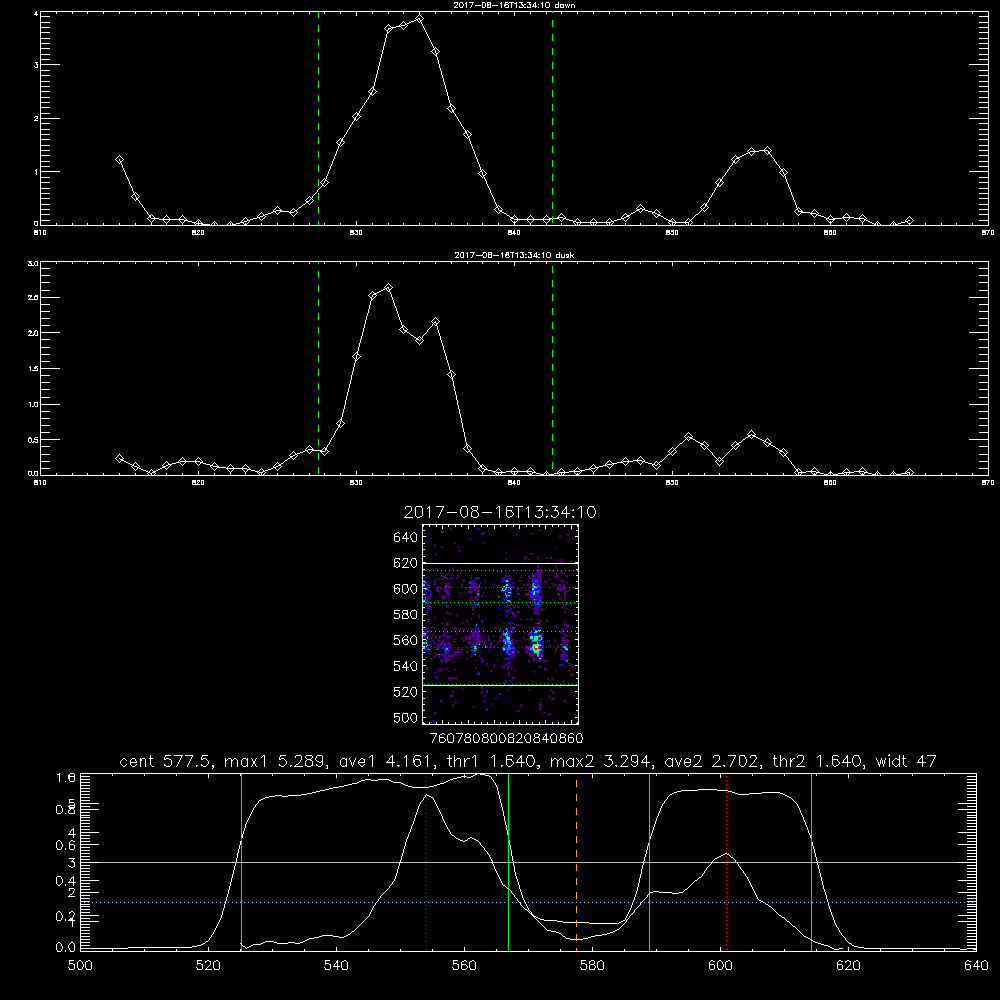The image size is (1000, 1000).
Task: Click the right green dashed line in dawn plot
Action: pos(552,118)
